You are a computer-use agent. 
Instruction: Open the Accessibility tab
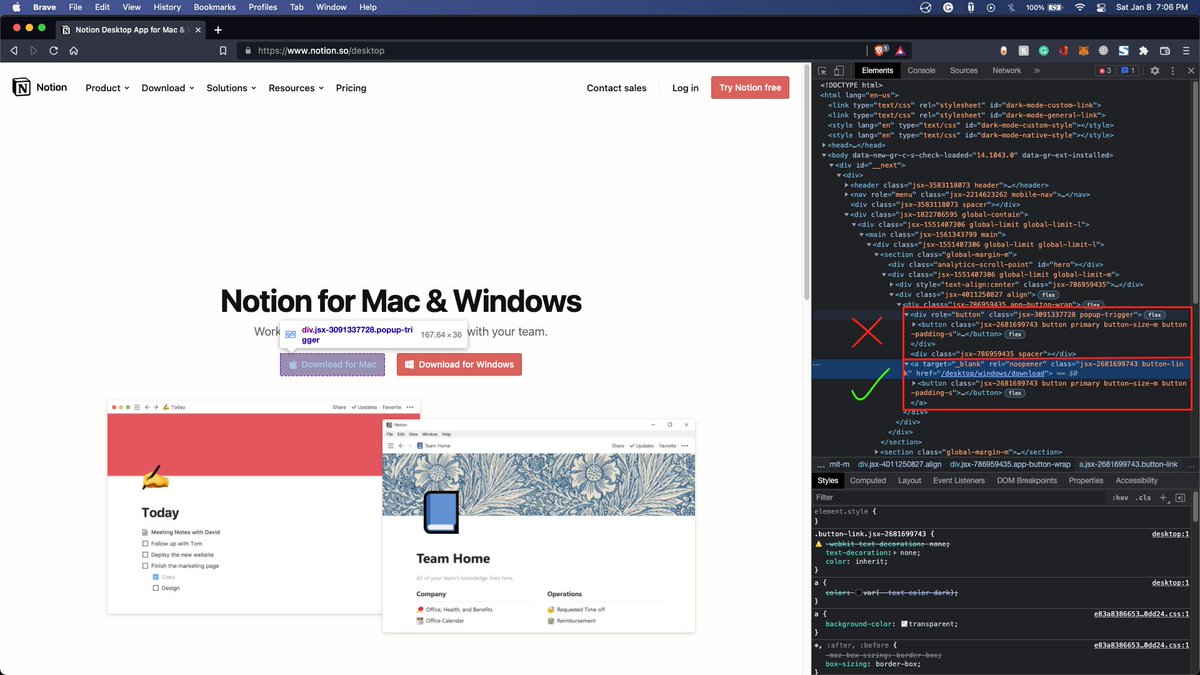(1137, 481)
